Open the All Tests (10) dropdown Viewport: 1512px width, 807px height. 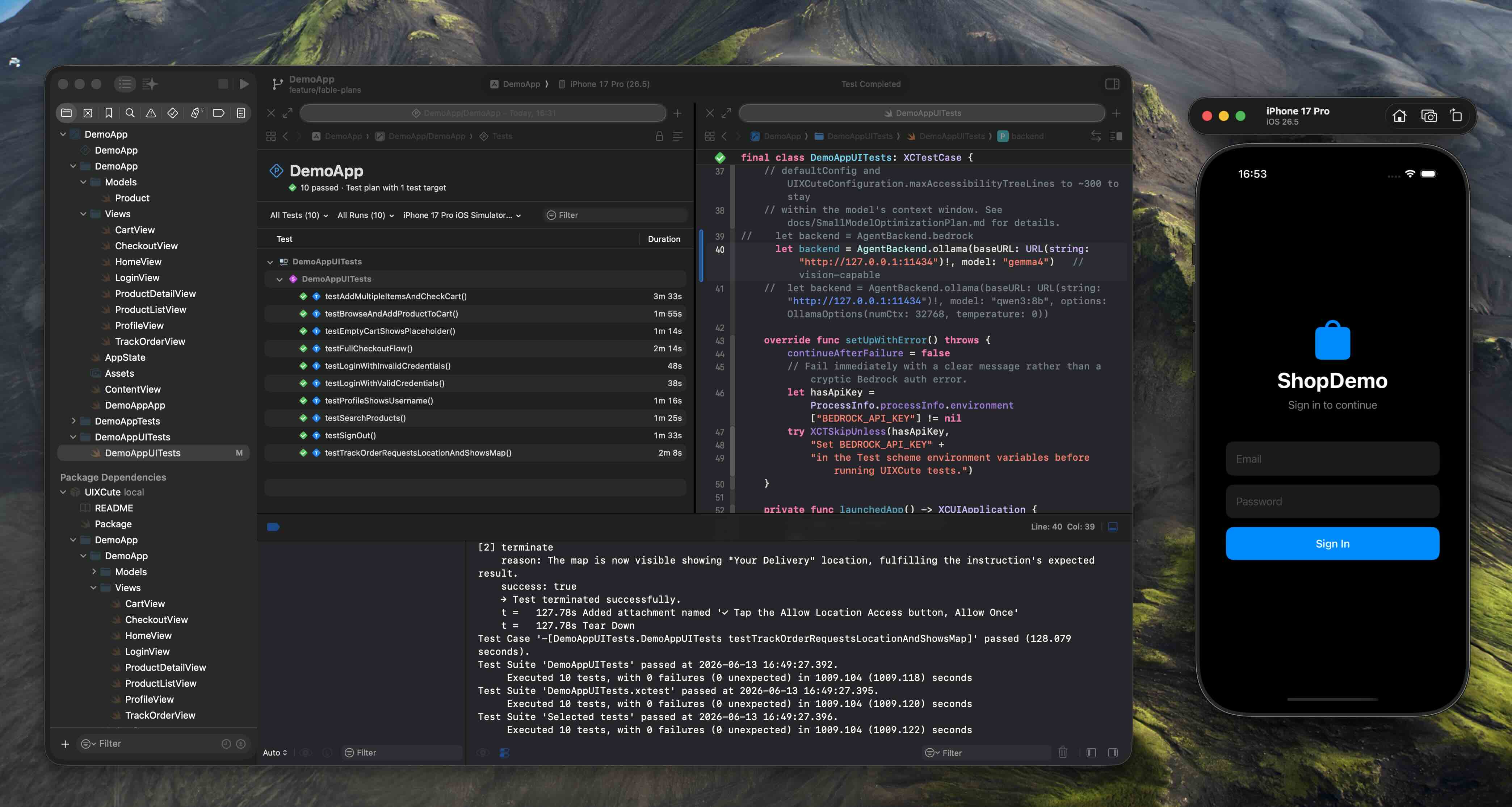click(299, 215)
